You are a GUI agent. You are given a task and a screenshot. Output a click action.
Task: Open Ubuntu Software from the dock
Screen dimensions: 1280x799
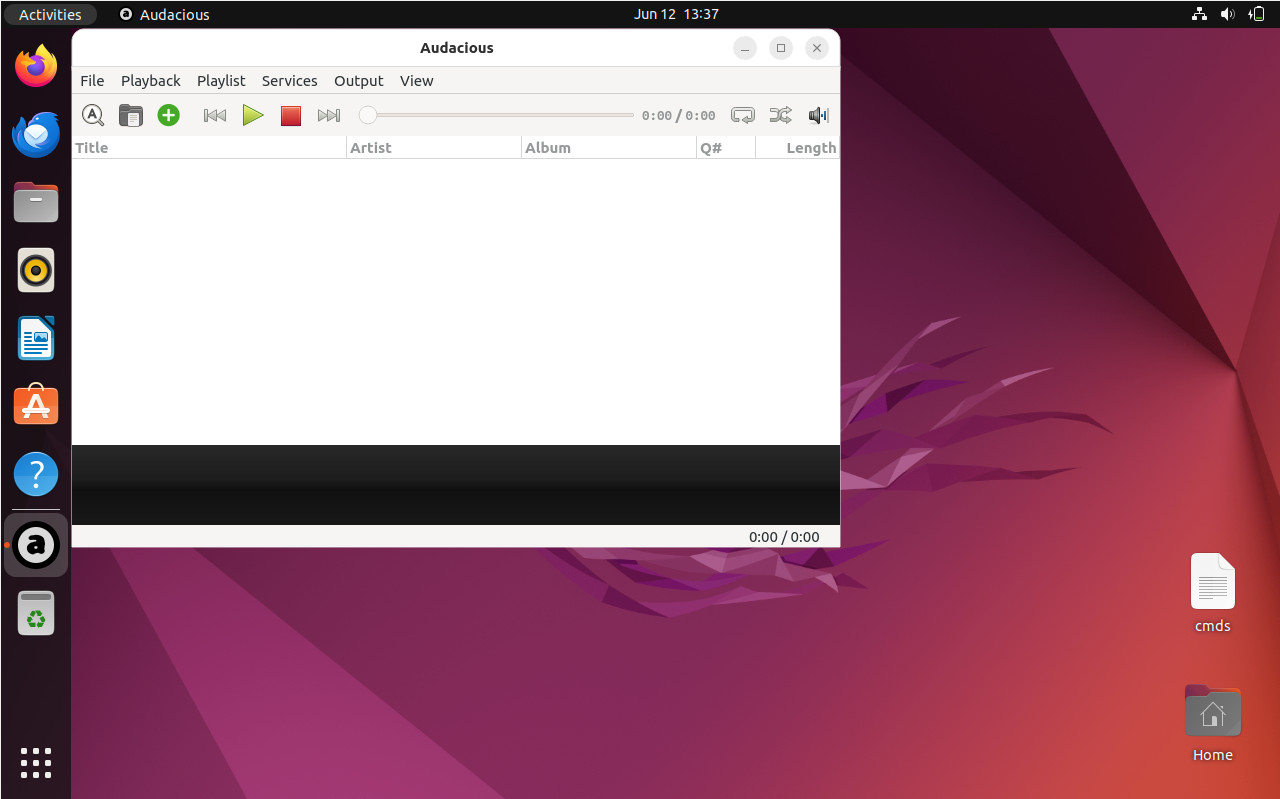click(36, 406)
